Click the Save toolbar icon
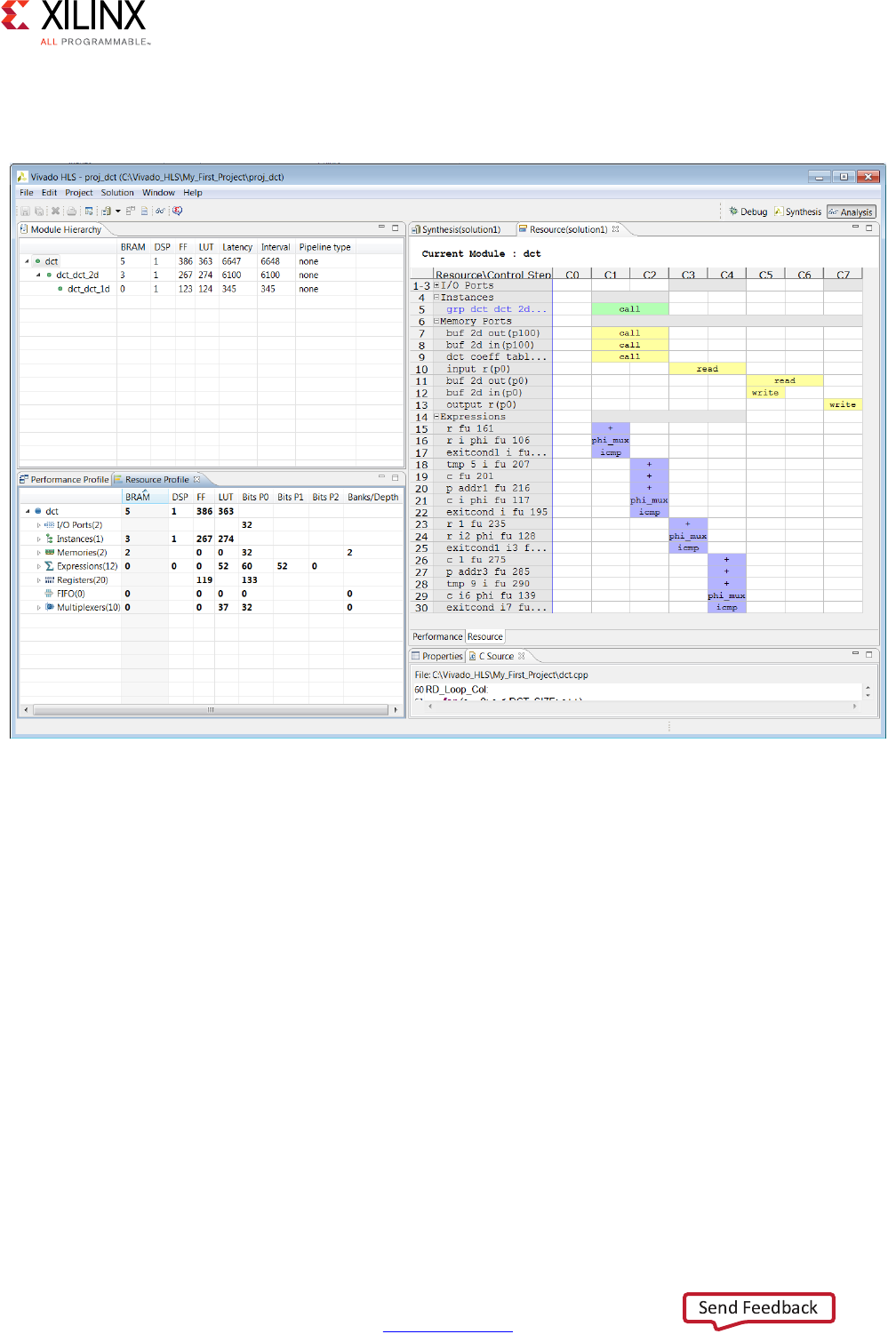 (x=26, y=212)
